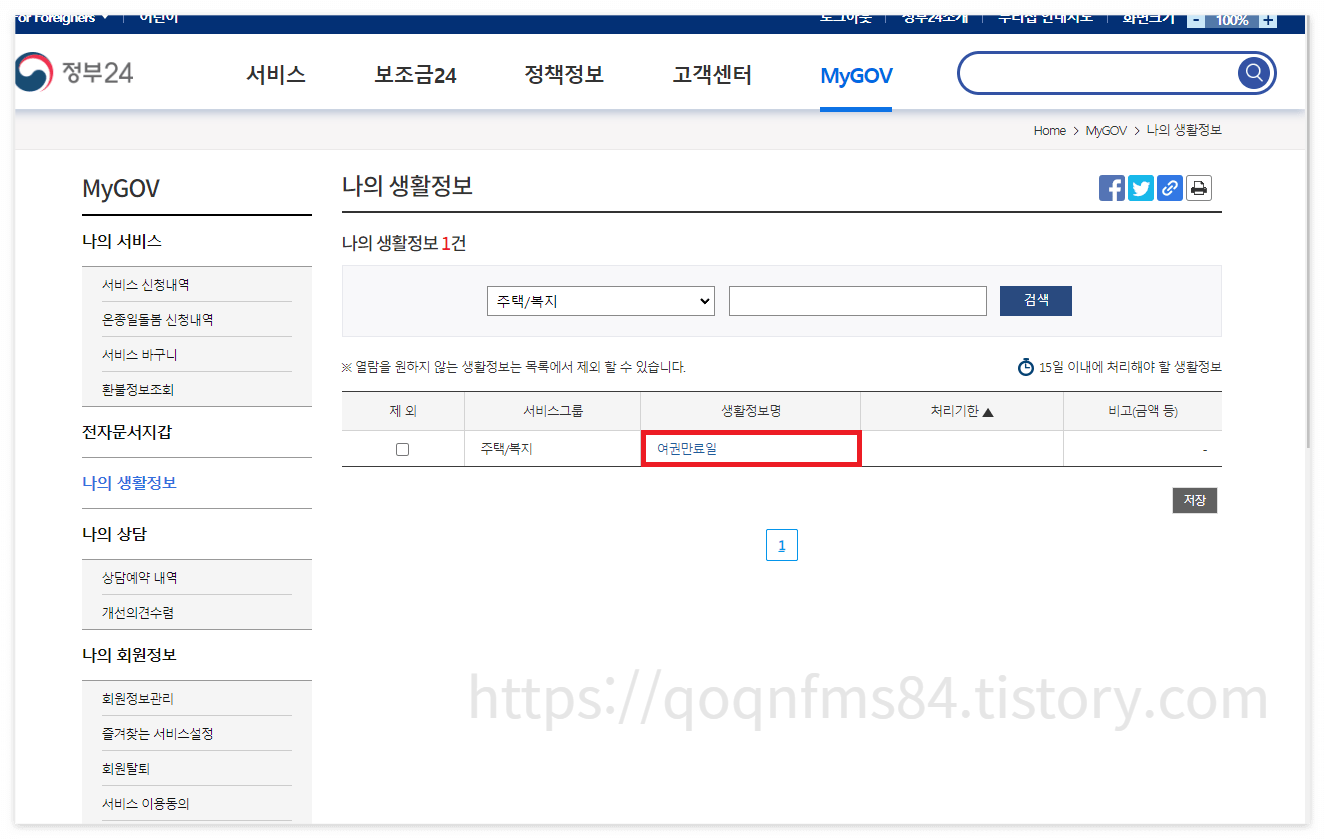Viewport: 1325px width, 839px height.
Task: Click the 저장 button
Action: 1195,500
